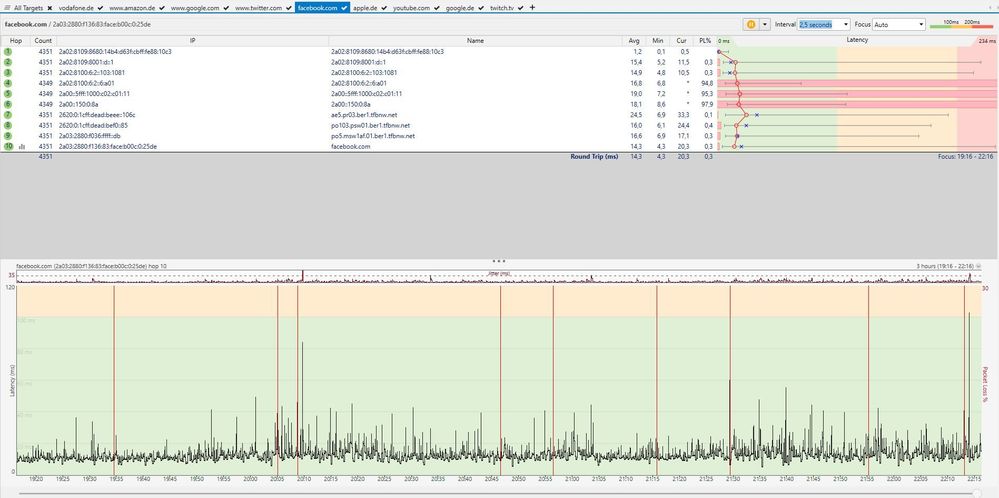Open the All Targets hamburger menu
This screenshot has height=498, width=999.
click(7, 7)
